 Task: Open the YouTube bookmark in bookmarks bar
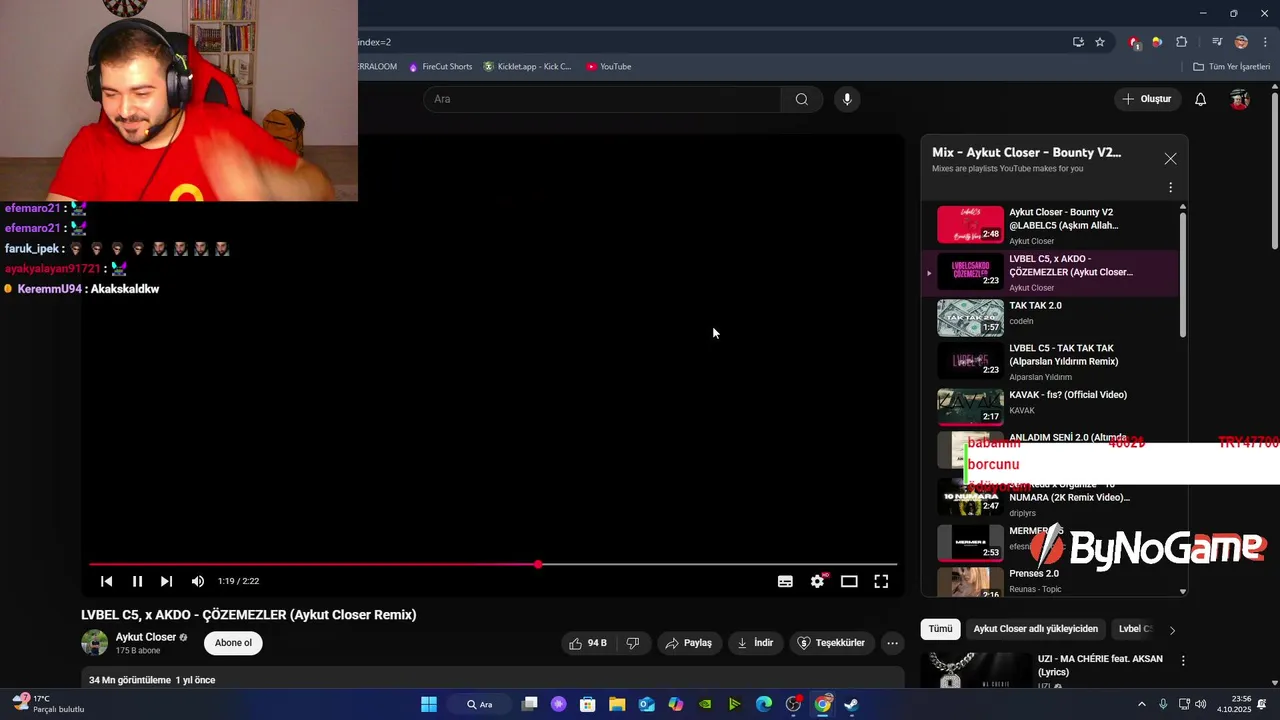tap(609, 67)
